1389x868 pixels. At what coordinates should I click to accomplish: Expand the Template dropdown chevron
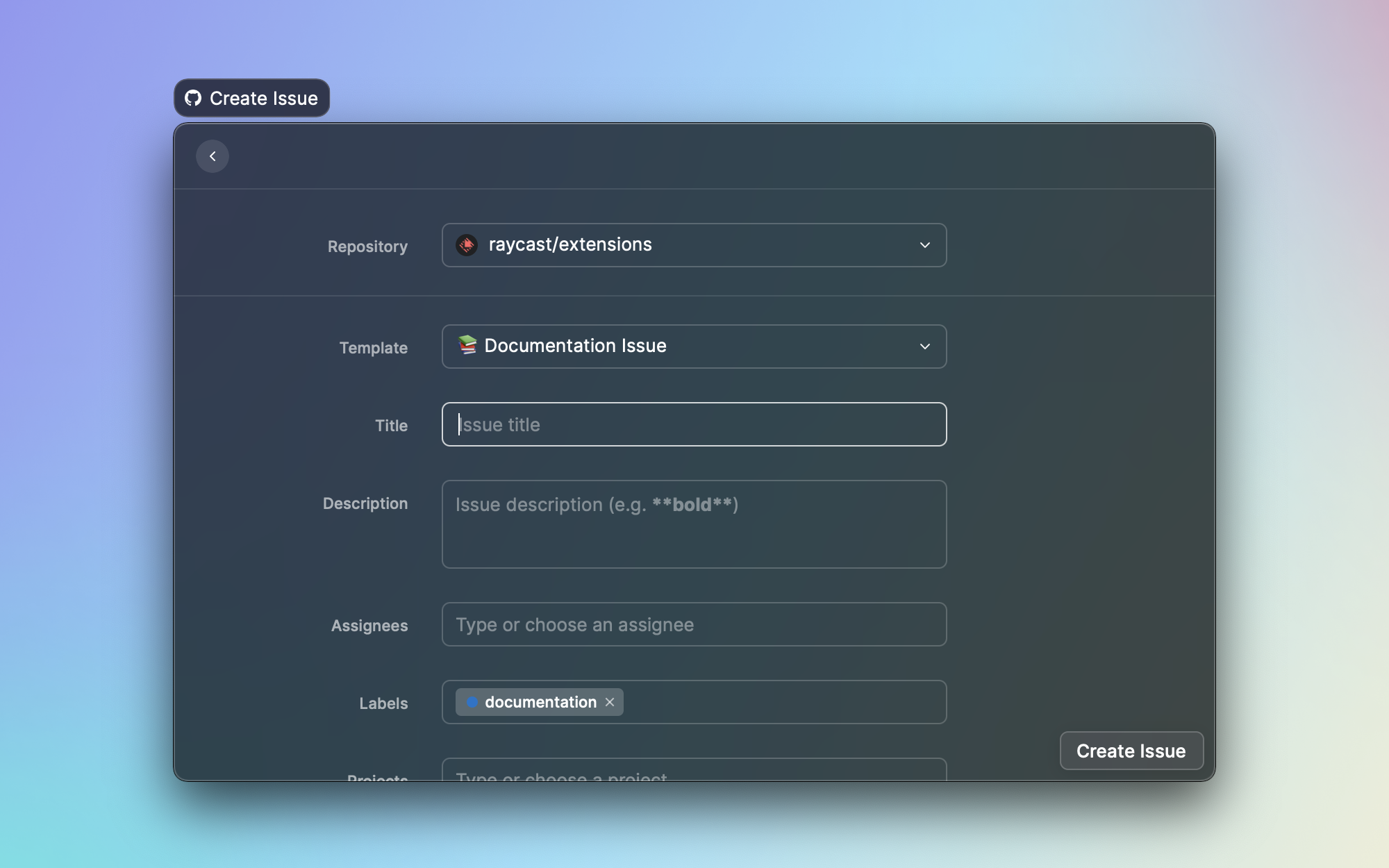pyautogui.click(x=924, y=347)
